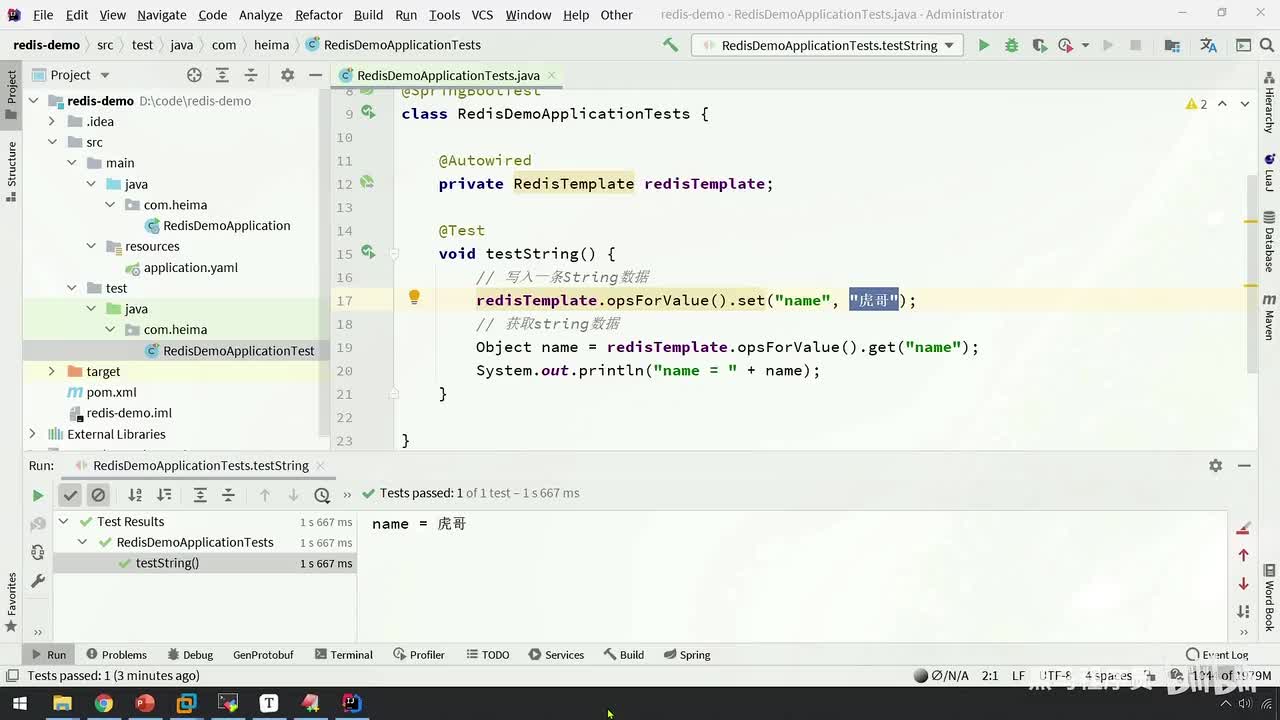Click the Debug bug icon in the top toolbar
1280x720 pixels.
pos(1011,45)
